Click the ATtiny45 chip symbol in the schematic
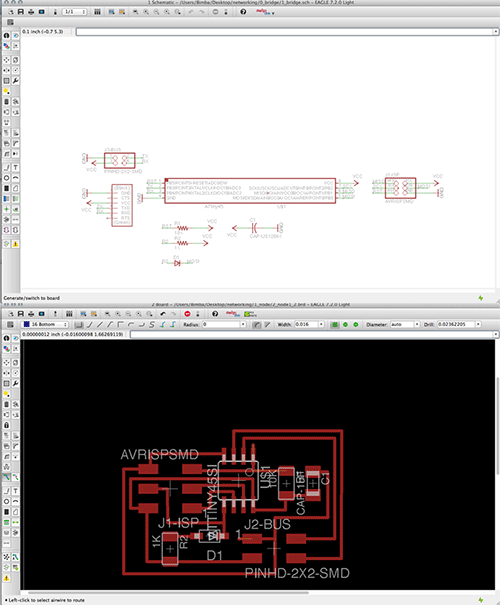This screenshot has height=605, width=500. (x=250, y=191)
